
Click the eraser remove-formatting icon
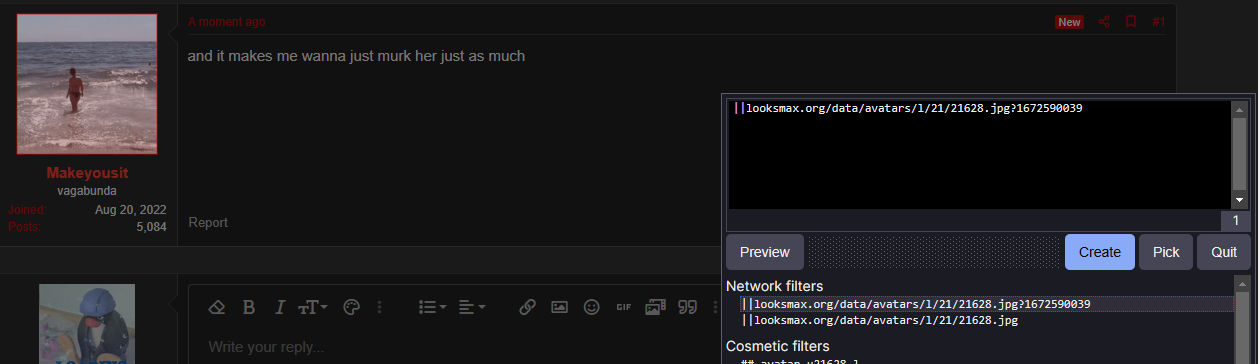(216, 307)
